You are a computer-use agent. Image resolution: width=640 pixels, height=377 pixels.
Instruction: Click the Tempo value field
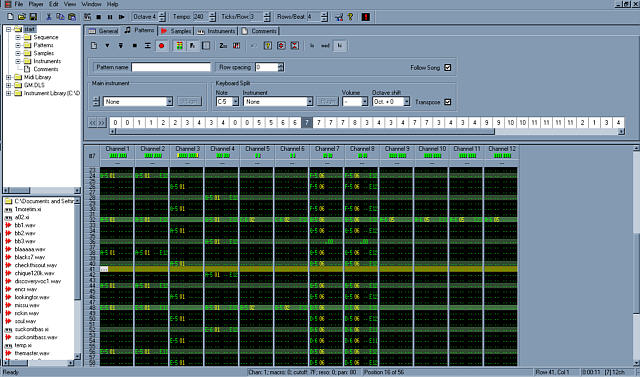click(200, 17)
